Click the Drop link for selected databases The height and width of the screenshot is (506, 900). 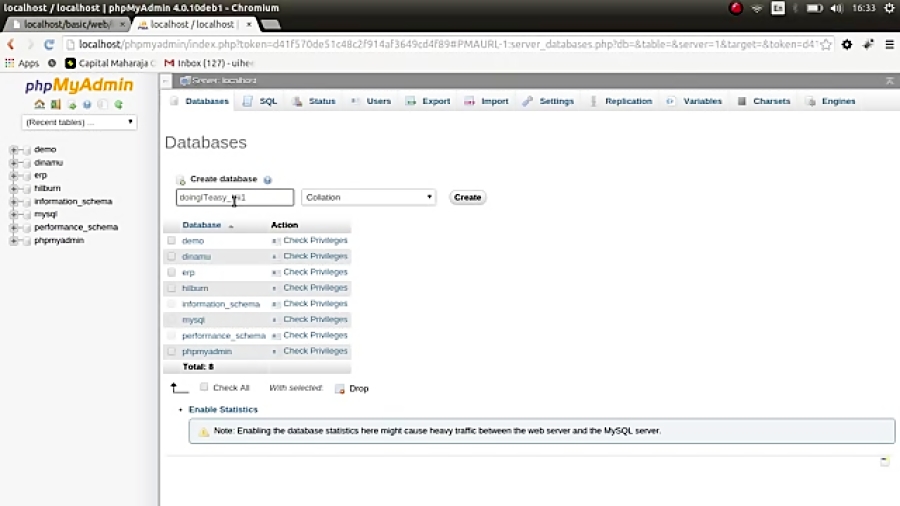[359, 388]
